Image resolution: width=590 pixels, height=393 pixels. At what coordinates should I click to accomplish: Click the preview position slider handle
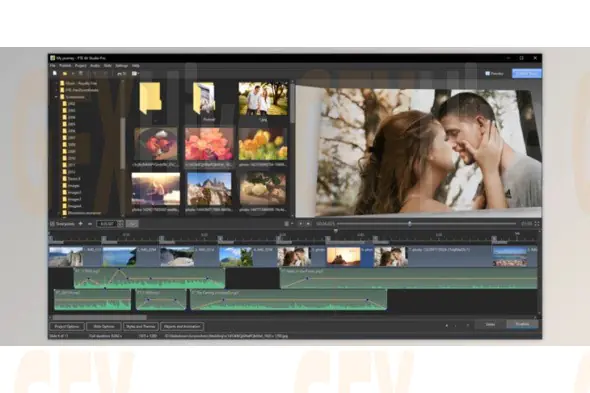pyautogui.click(x=410, y=224)
